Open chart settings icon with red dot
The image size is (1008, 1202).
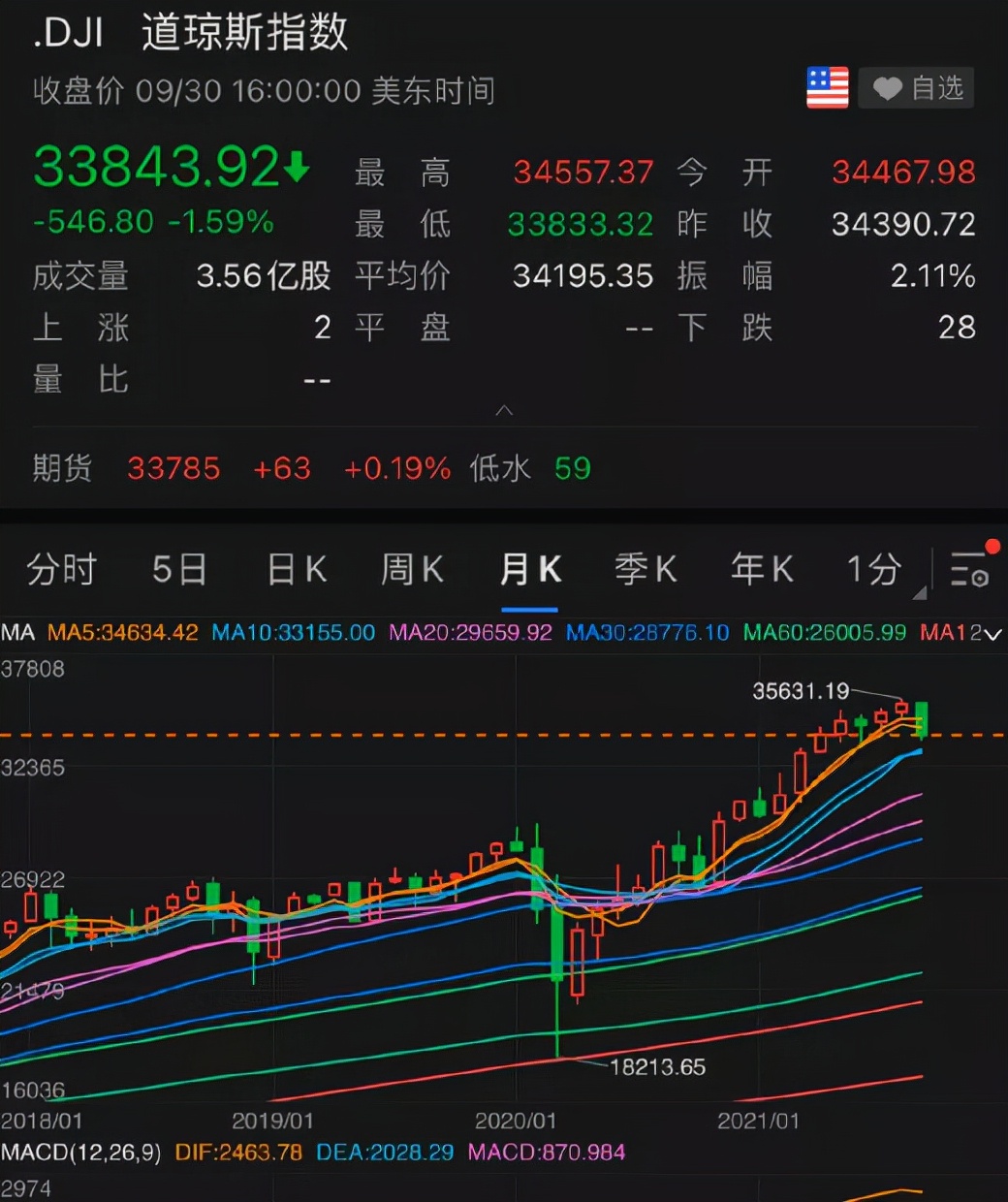pyautogui.click(x=970, y=568)
